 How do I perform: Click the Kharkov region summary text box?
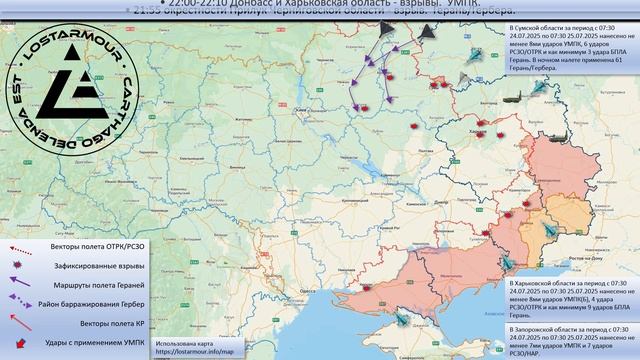pyautogui.click(x=572, y=299)
